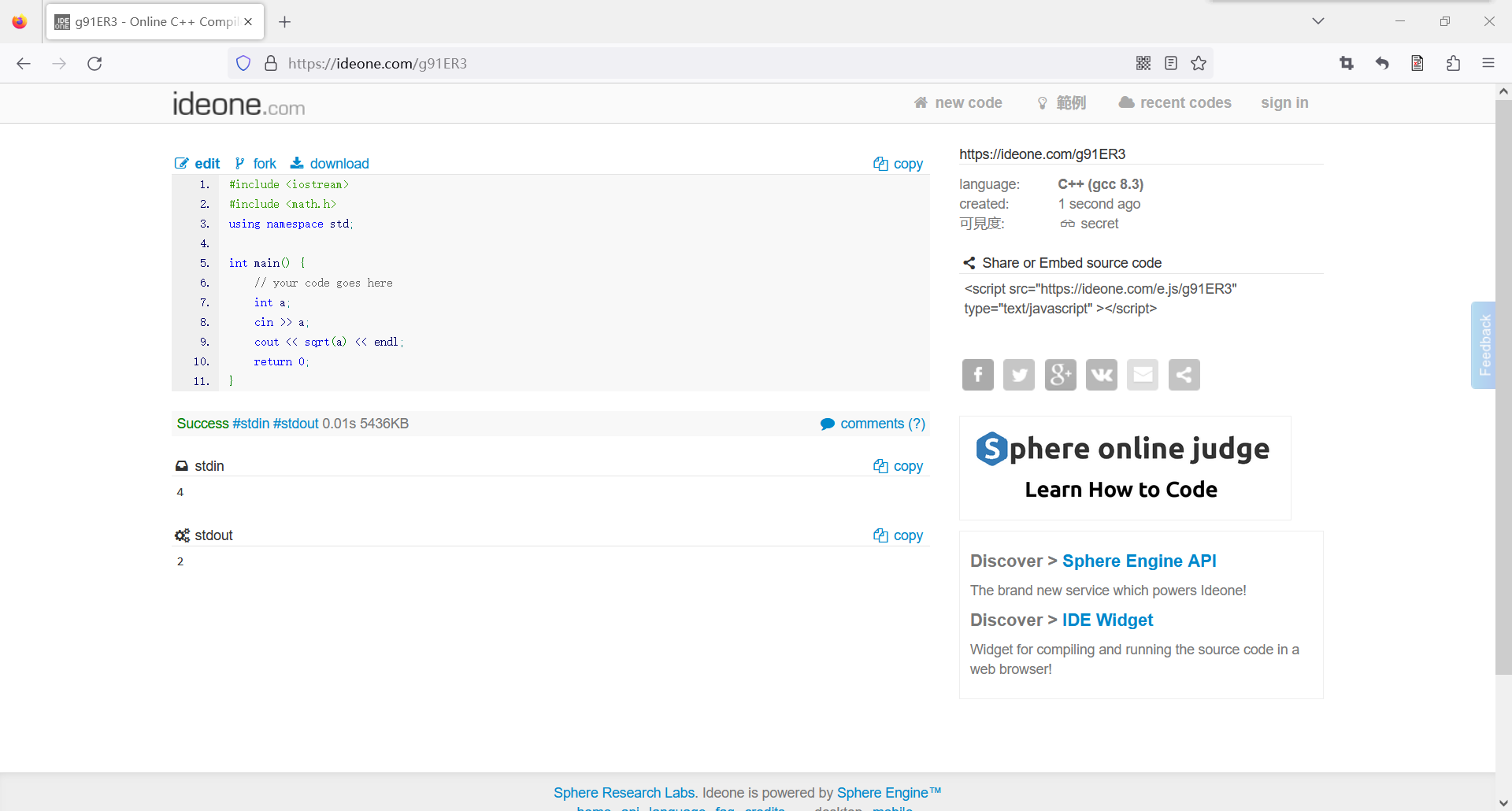Image resolution: width=1512 pixels, height=811 pixels.
Task: Click the Success status text
Action: [202, 424]
